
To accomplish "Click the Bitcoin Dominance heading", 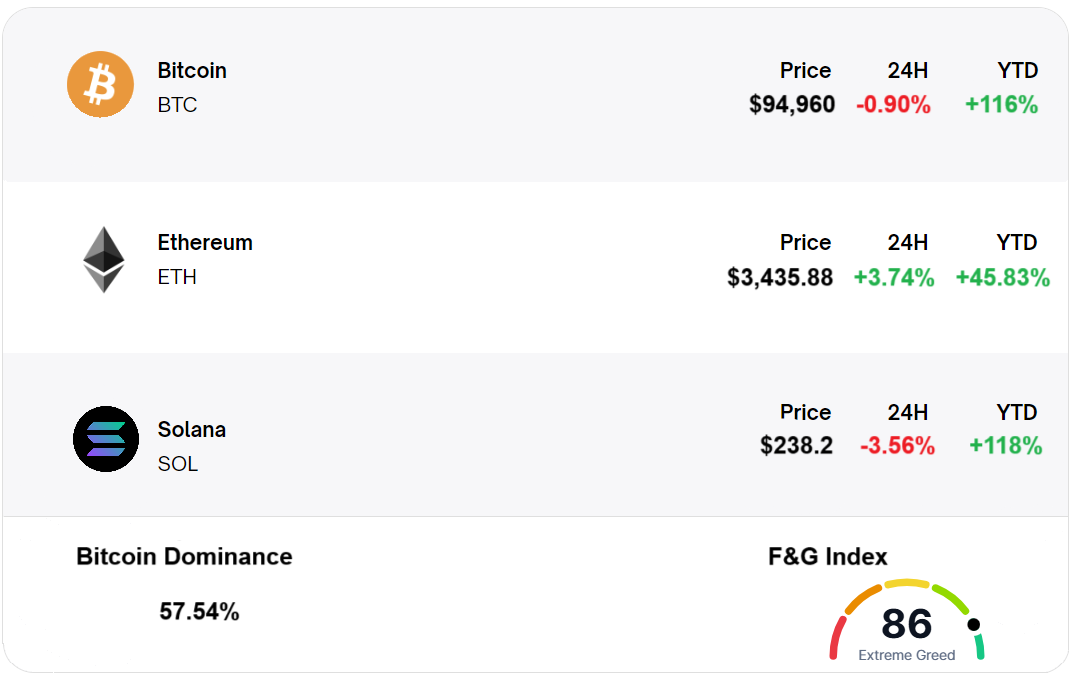I will 184,557.
